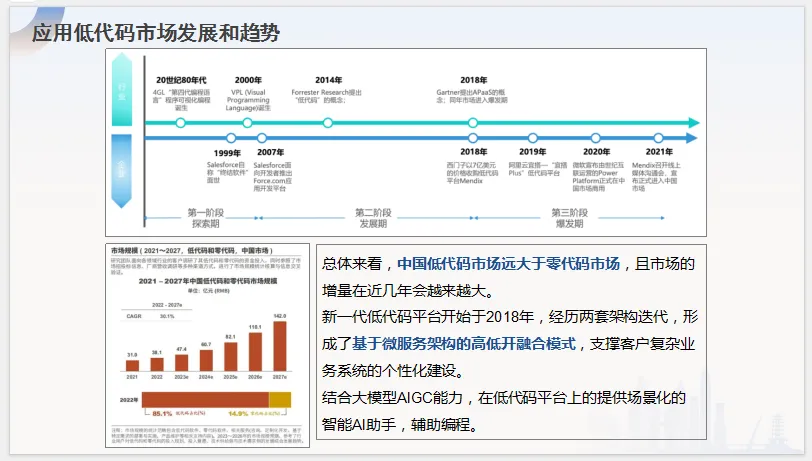
Task: Click the Salesforce Force.com description under 2007年
Action: click(x=273, y=177)
